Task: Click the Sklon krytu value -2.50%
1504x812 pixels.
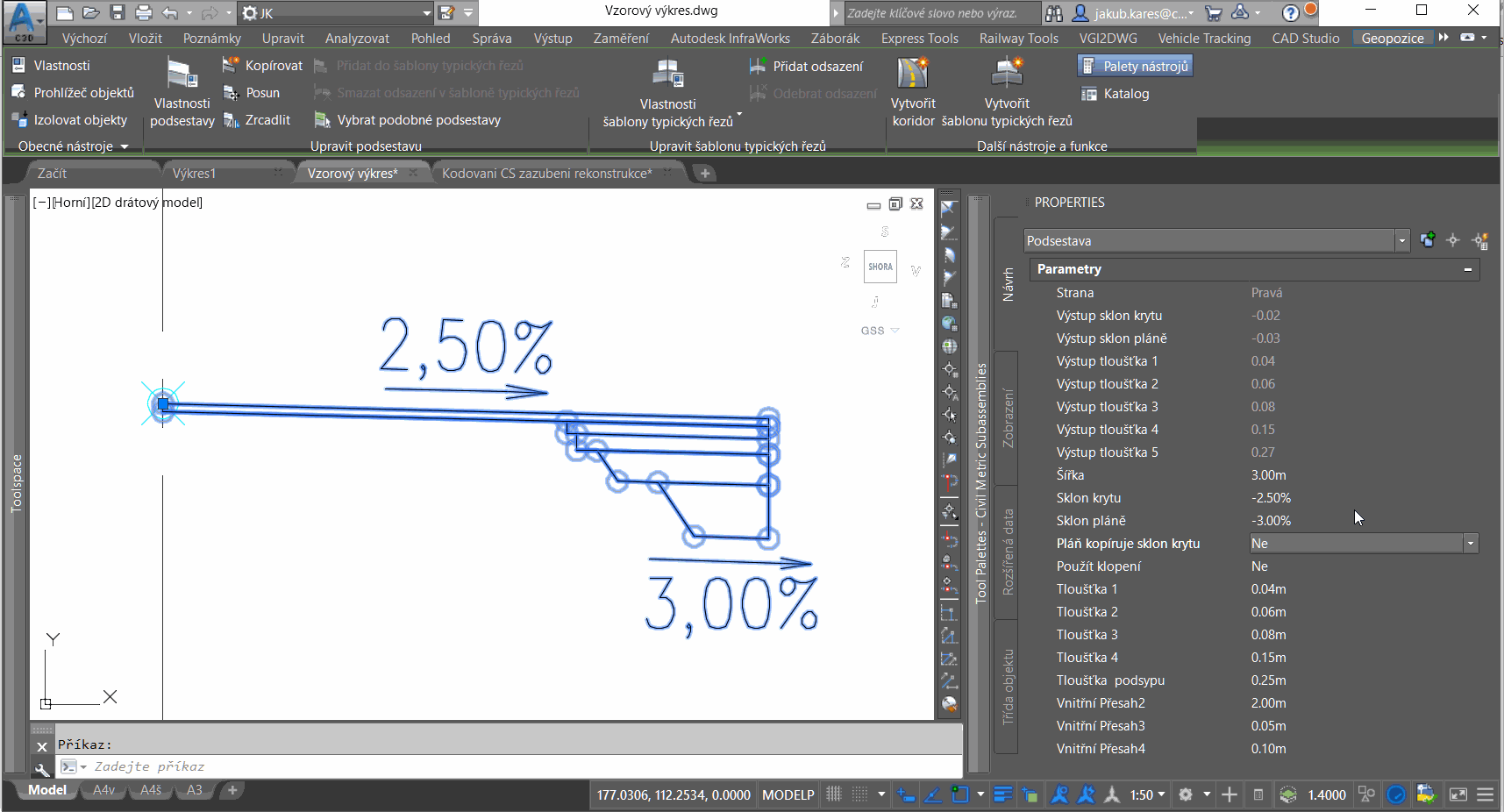Action: coord(1271,498)
